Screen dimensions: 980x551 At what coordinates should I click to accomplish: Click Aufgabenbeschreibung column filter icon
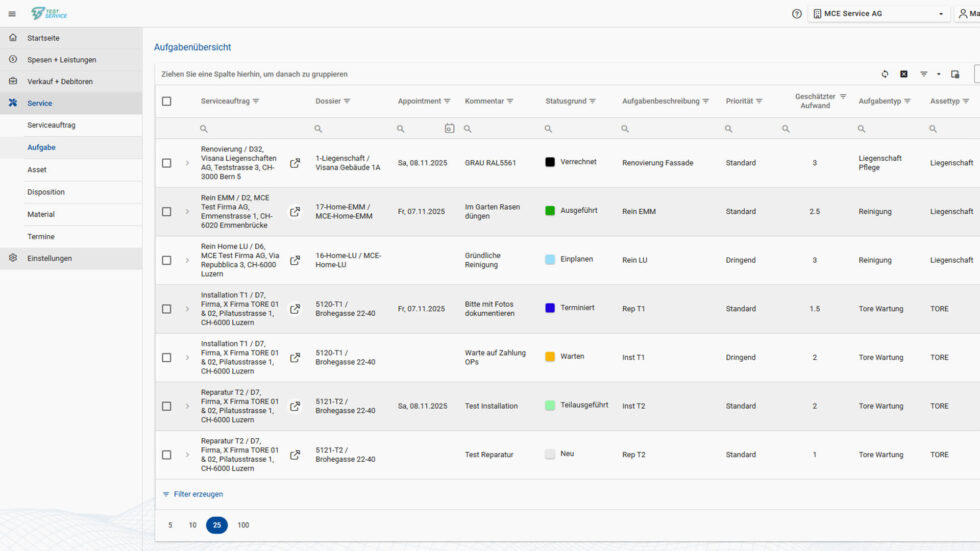coord(706,101)
